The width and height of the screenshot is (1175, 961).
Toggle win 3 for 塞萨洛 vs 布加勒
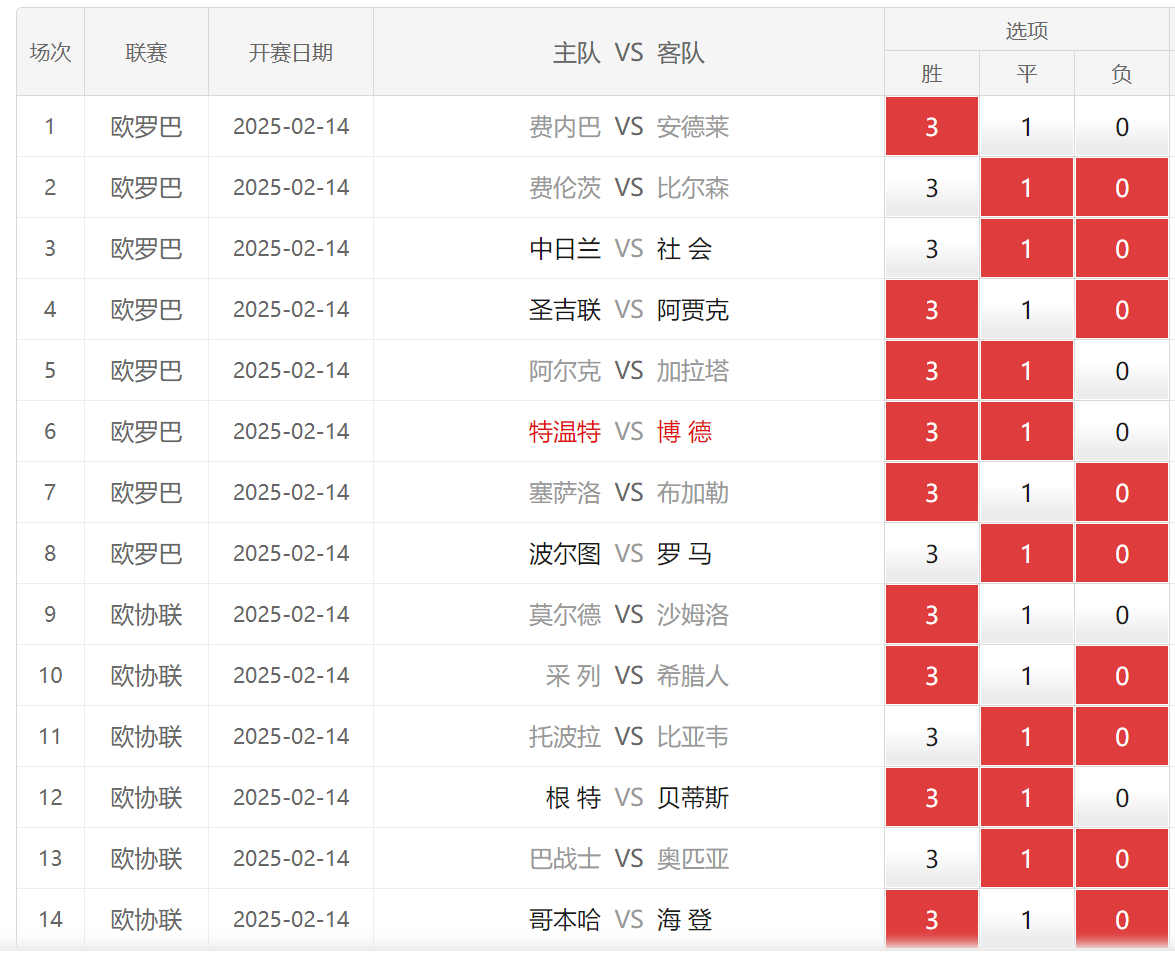click(931, 492)
